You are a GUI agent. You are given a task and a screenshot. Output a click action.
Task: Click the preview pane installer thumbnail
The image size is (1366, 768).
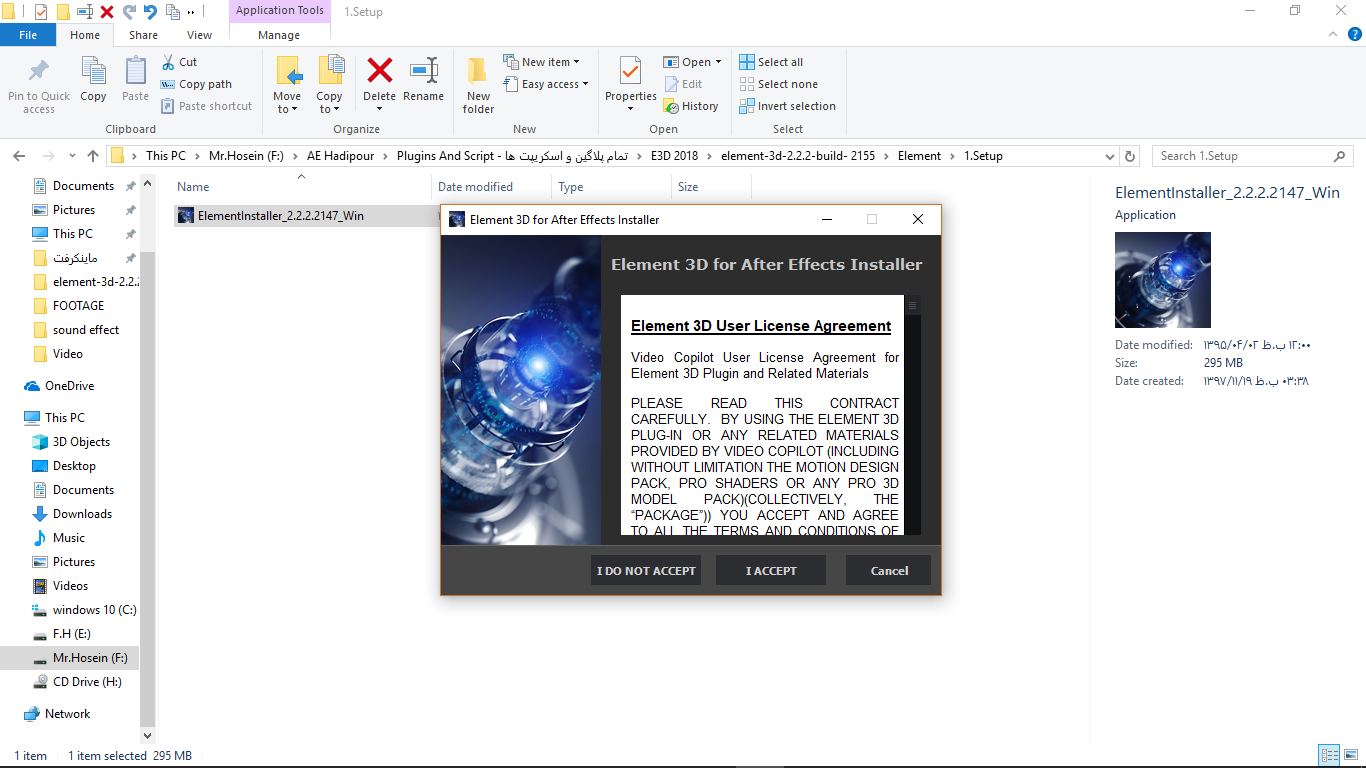[1162, 280]
